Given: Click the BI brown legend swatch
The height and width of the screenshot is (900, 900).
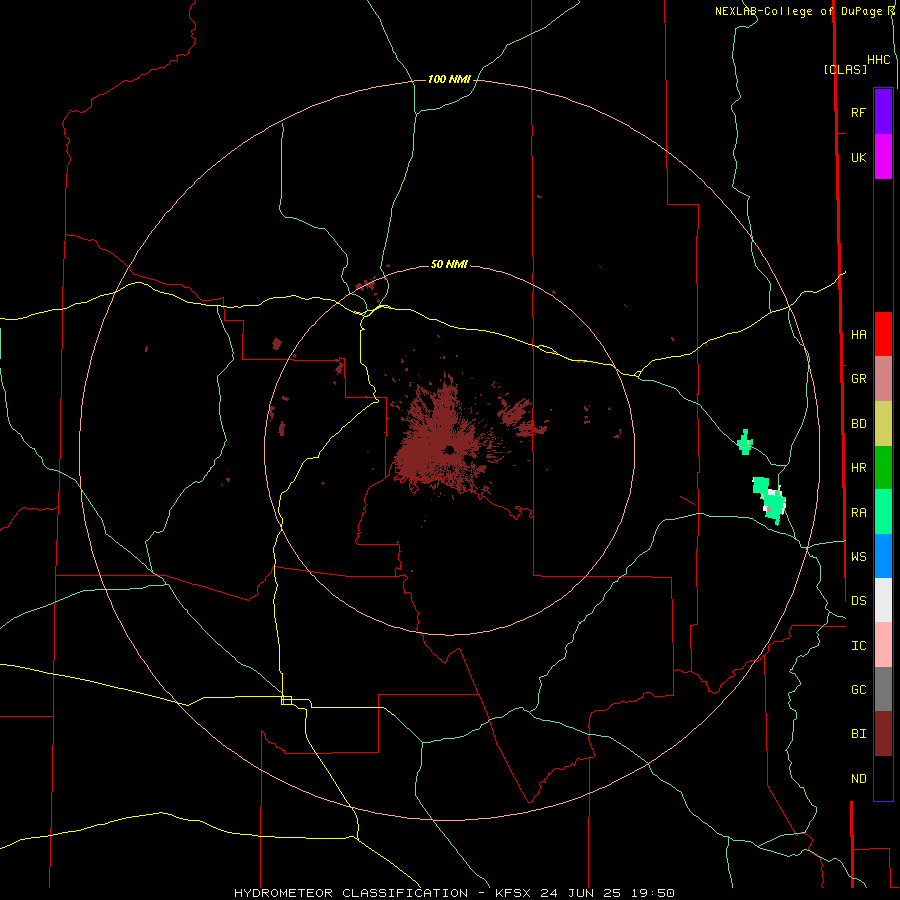Looking at the screenshot, I should pos(883,734).
